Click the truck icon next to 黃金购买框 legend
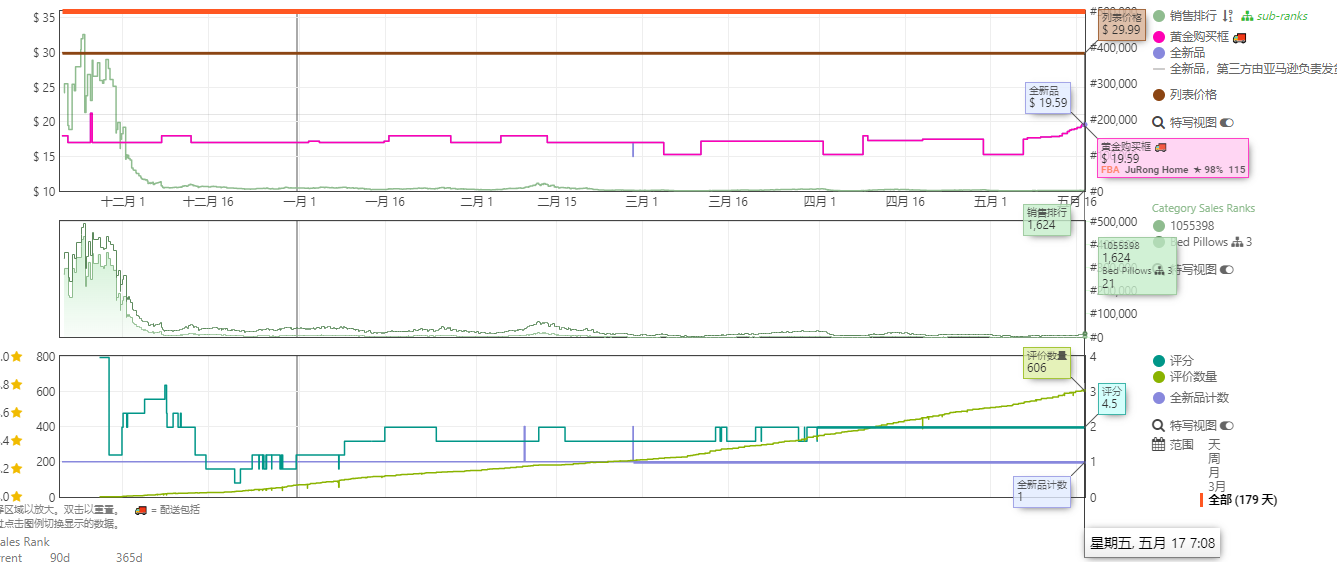This screenshot has width=1337, height=562. coord(1239,37)
